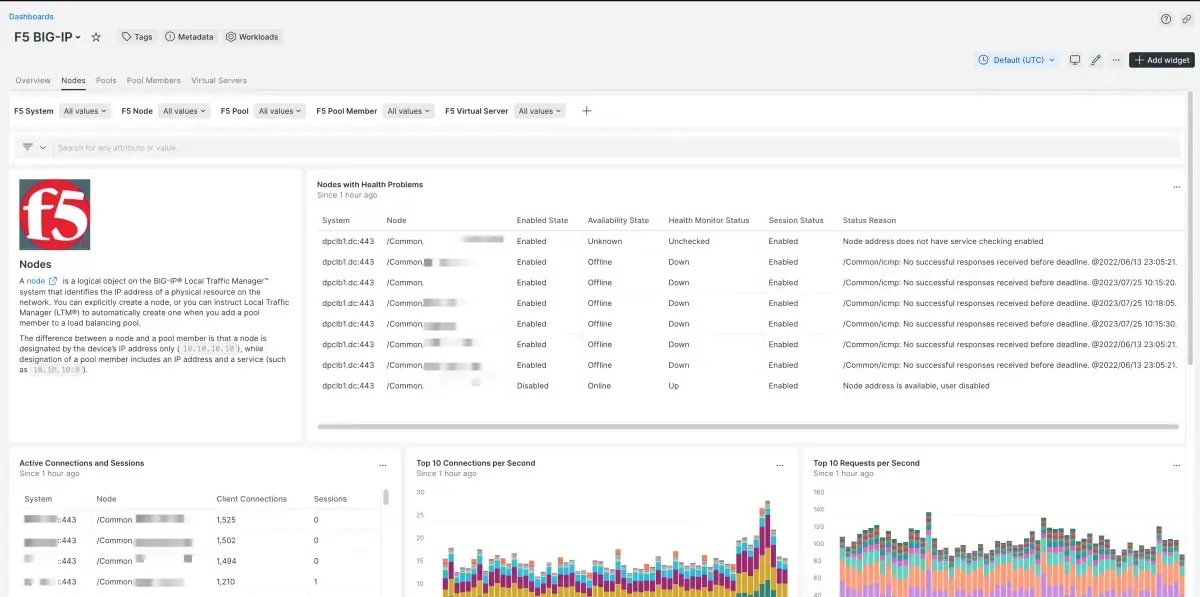The height and width of the screenshot is (597, 1200).
Task: Star the F5 BIG-IP dashboard as favorite
Action: tap(96, 37)
